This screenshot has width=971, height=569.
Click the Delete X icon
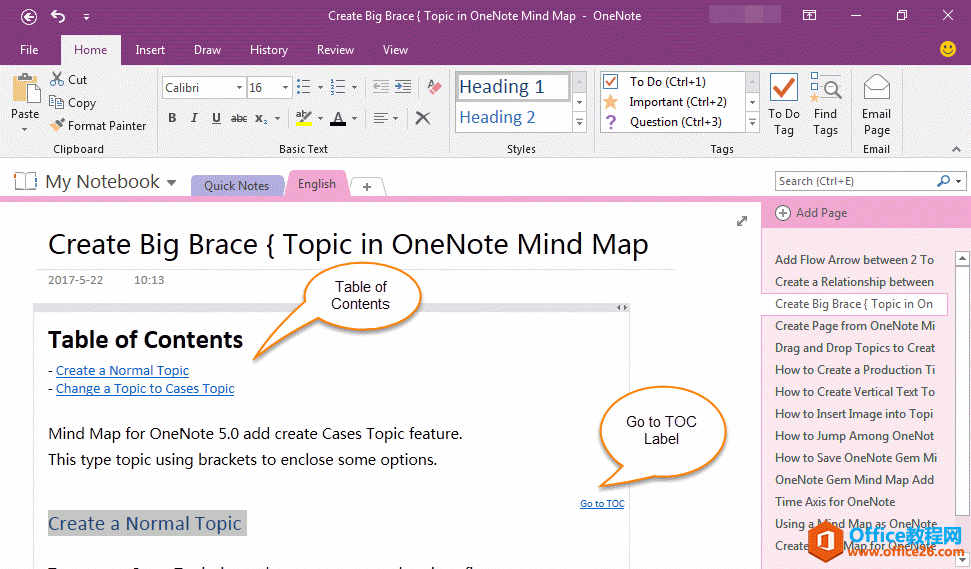point(422,118)
